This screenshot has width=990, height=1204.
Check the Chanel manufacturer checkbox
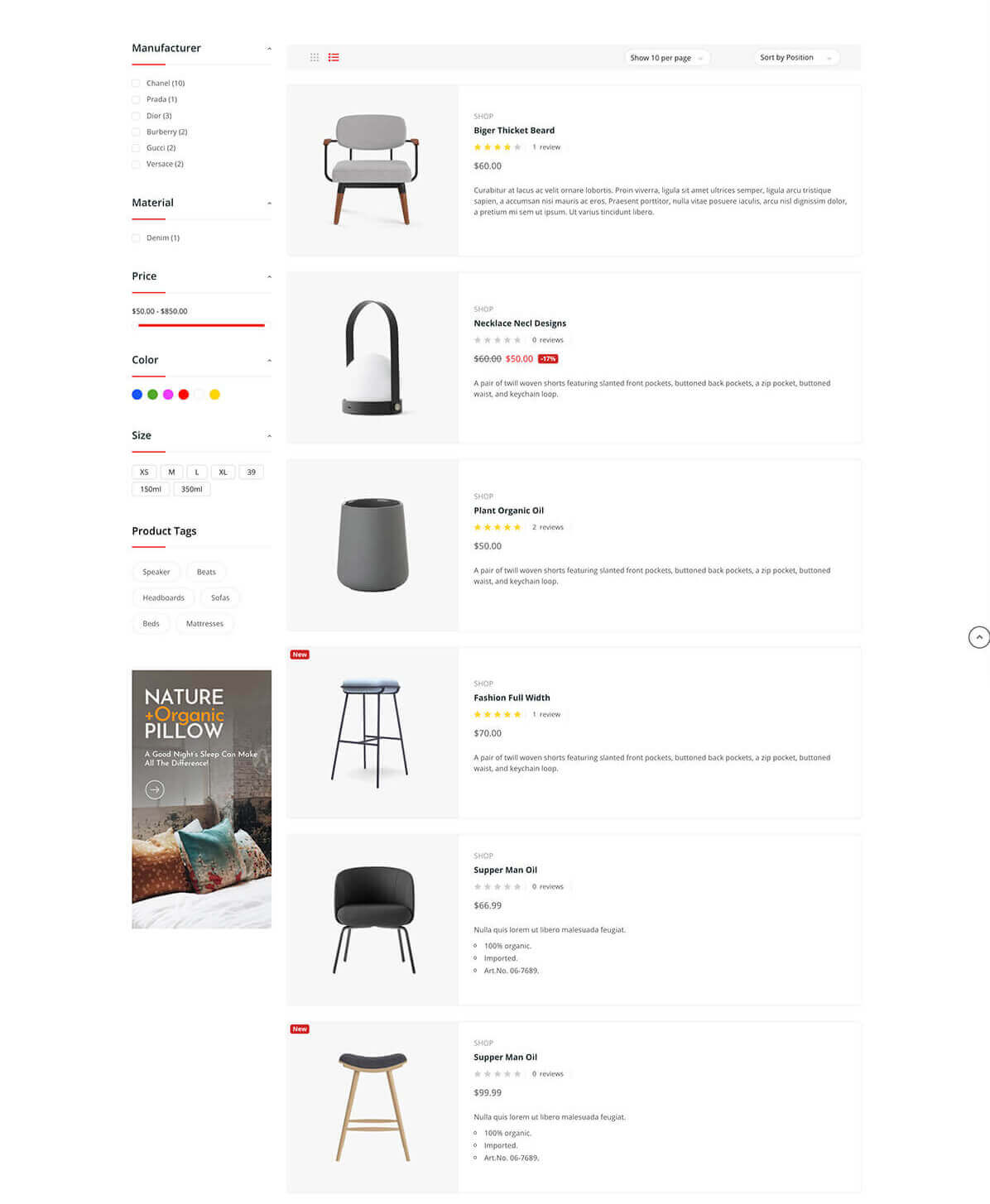137,84
